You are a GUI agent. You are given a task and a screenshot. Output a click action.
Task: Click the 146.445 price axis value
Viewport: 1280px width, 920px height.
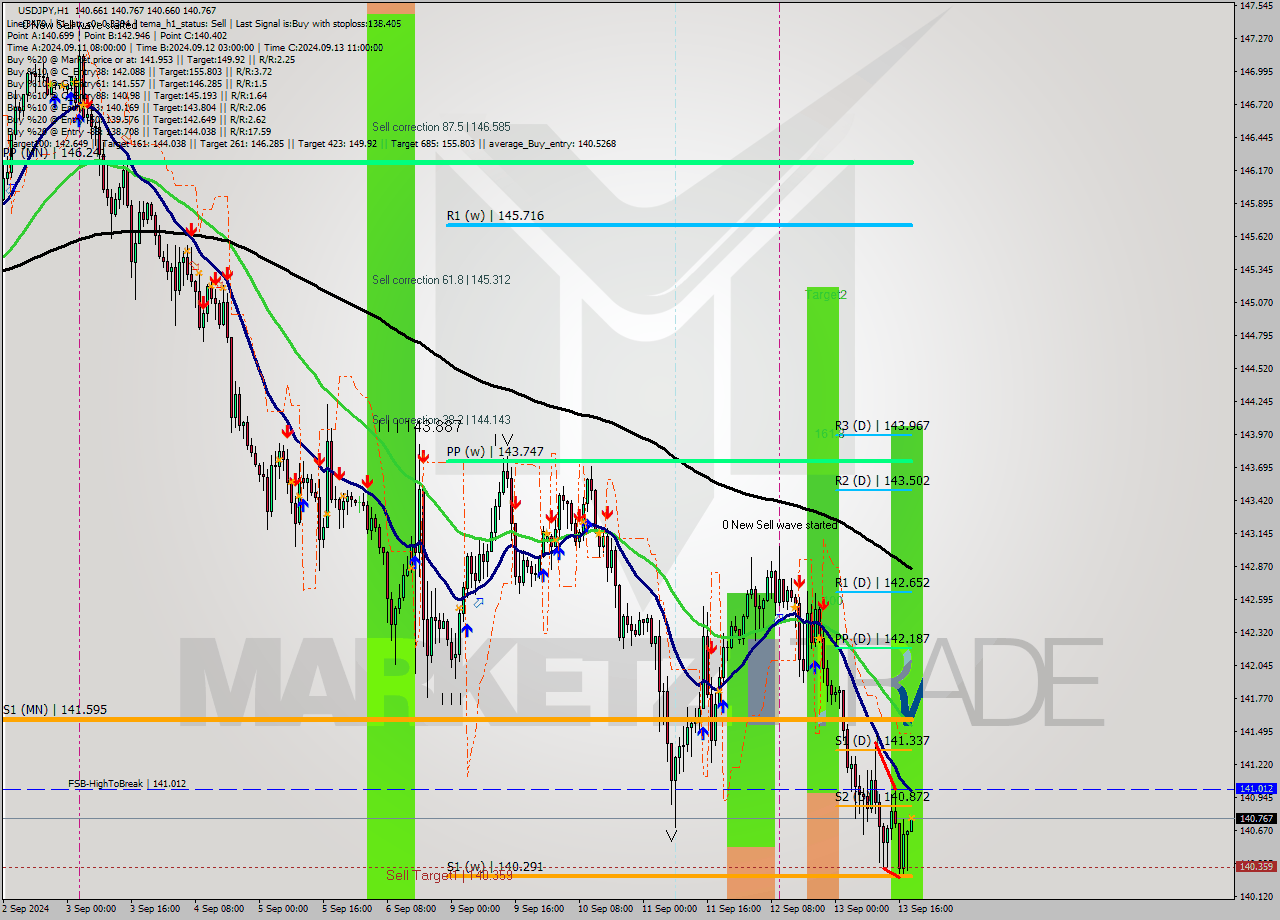1256,137
